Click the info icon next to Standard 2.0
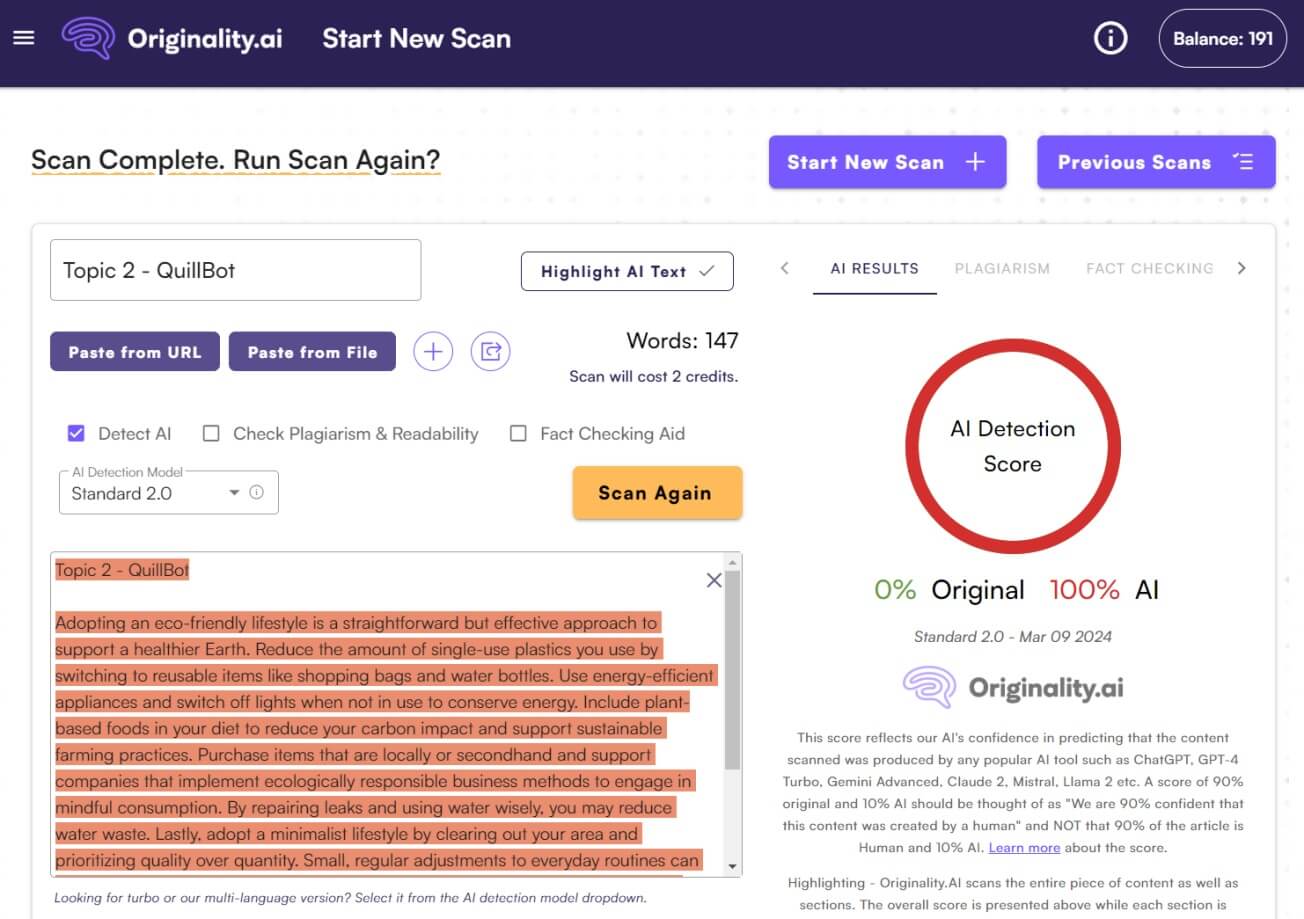The height and width of the screenshot is (919, 1304). 257,492
